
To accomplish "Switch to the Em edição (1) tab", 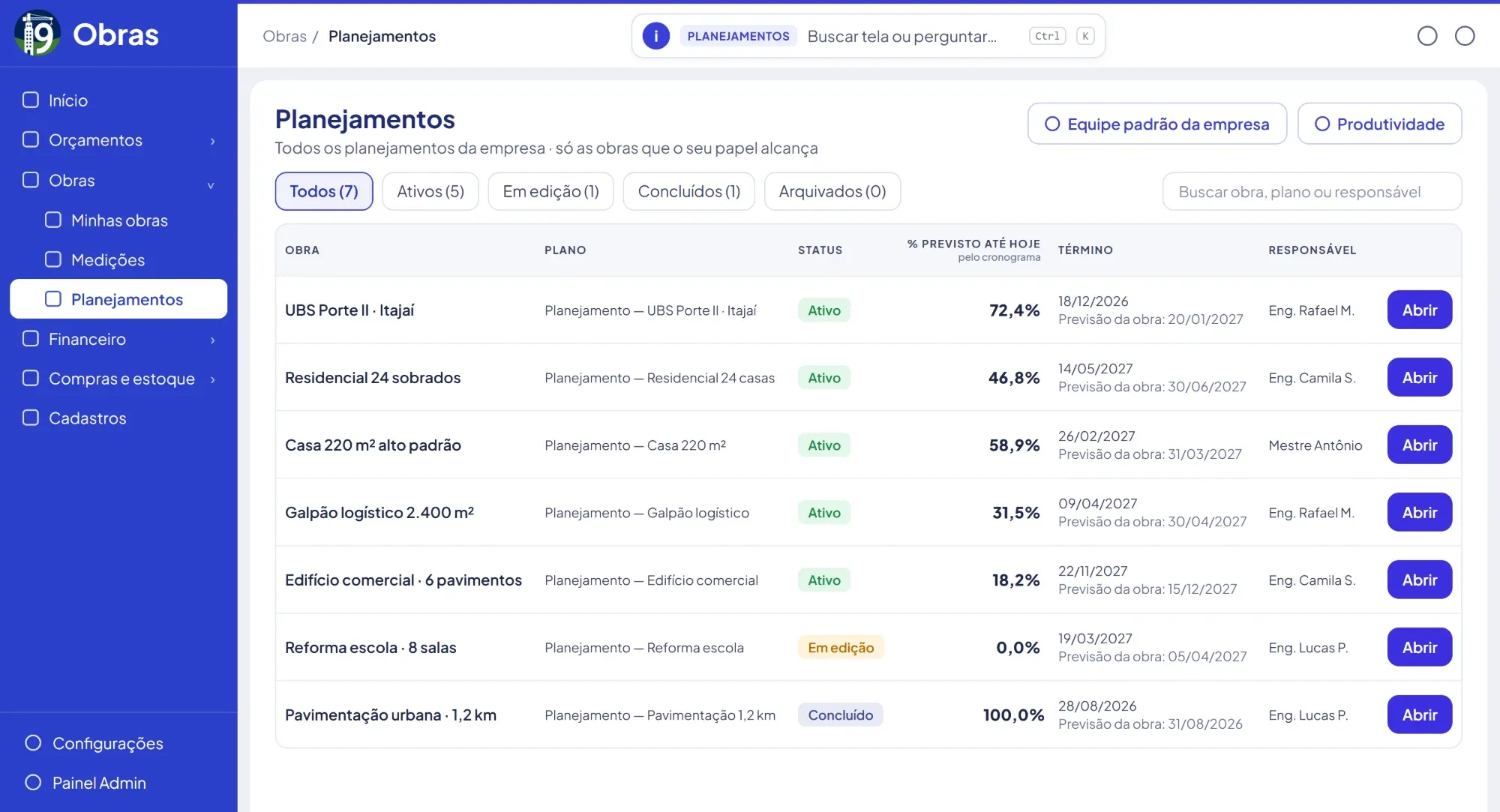I will [x=550, y=191].
